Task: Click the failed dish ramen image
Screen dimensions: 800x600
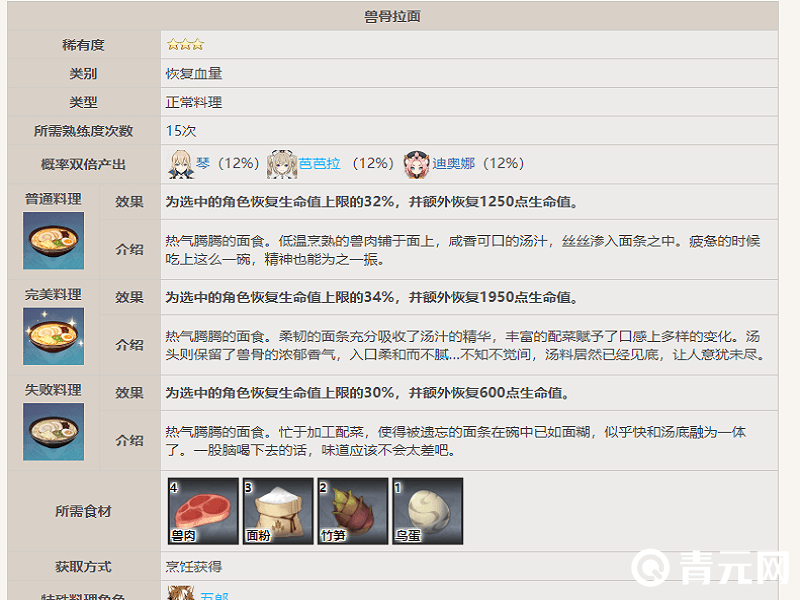Action: 54,432
